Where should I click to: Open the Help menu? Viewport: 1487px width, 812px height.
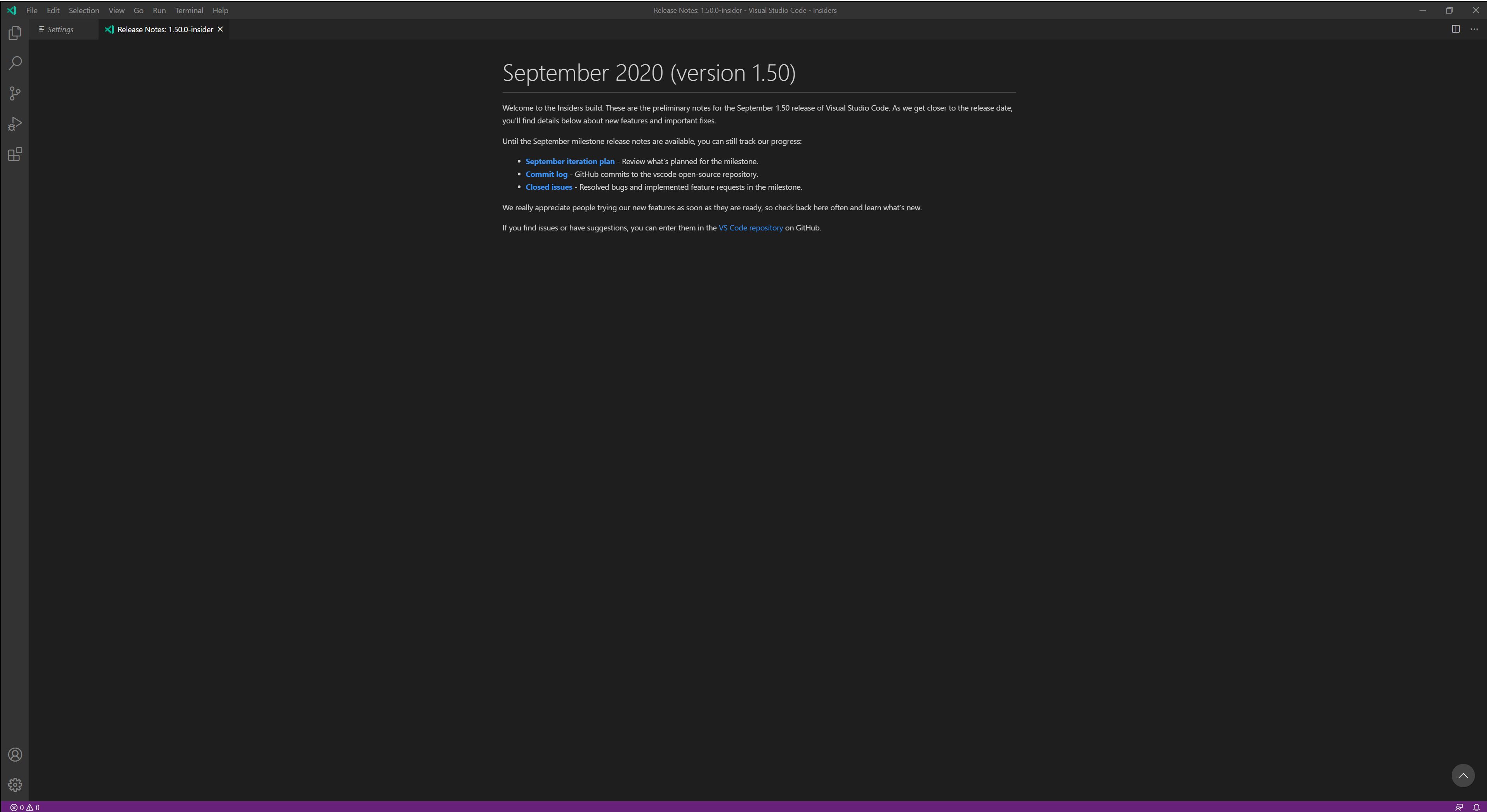click(x=220, y=10)
